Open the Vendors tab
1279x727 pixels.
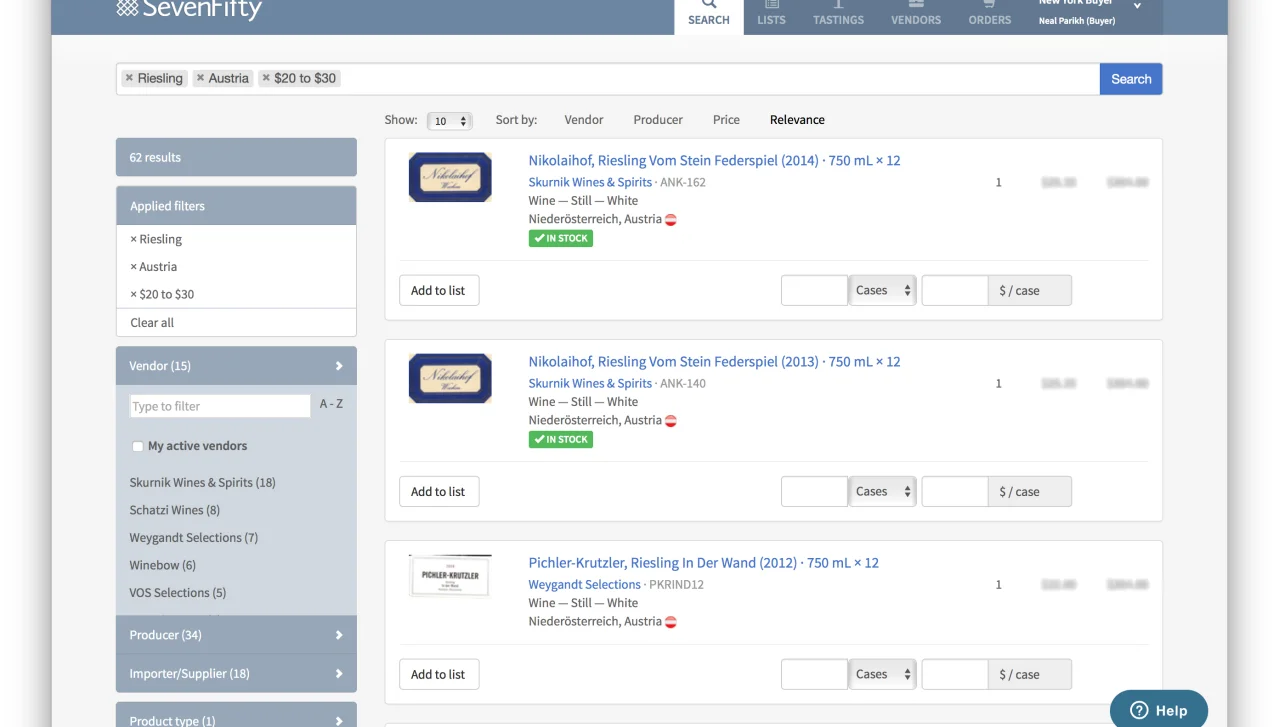[916, 14]
